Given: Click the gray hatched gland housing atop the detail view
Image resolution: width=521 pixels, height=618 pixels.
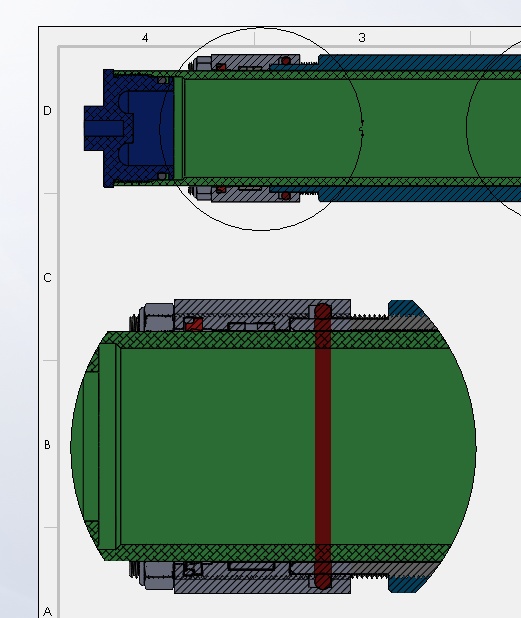Looking at the screenshot, I should tap(262, 307).
